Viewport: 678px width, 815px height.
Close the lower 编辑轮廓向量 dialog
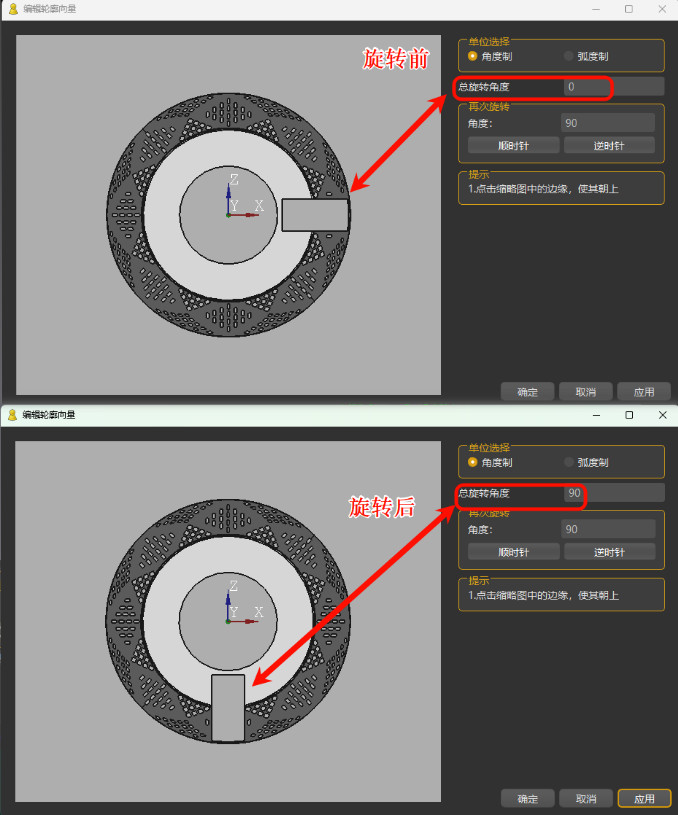[662, 414]
